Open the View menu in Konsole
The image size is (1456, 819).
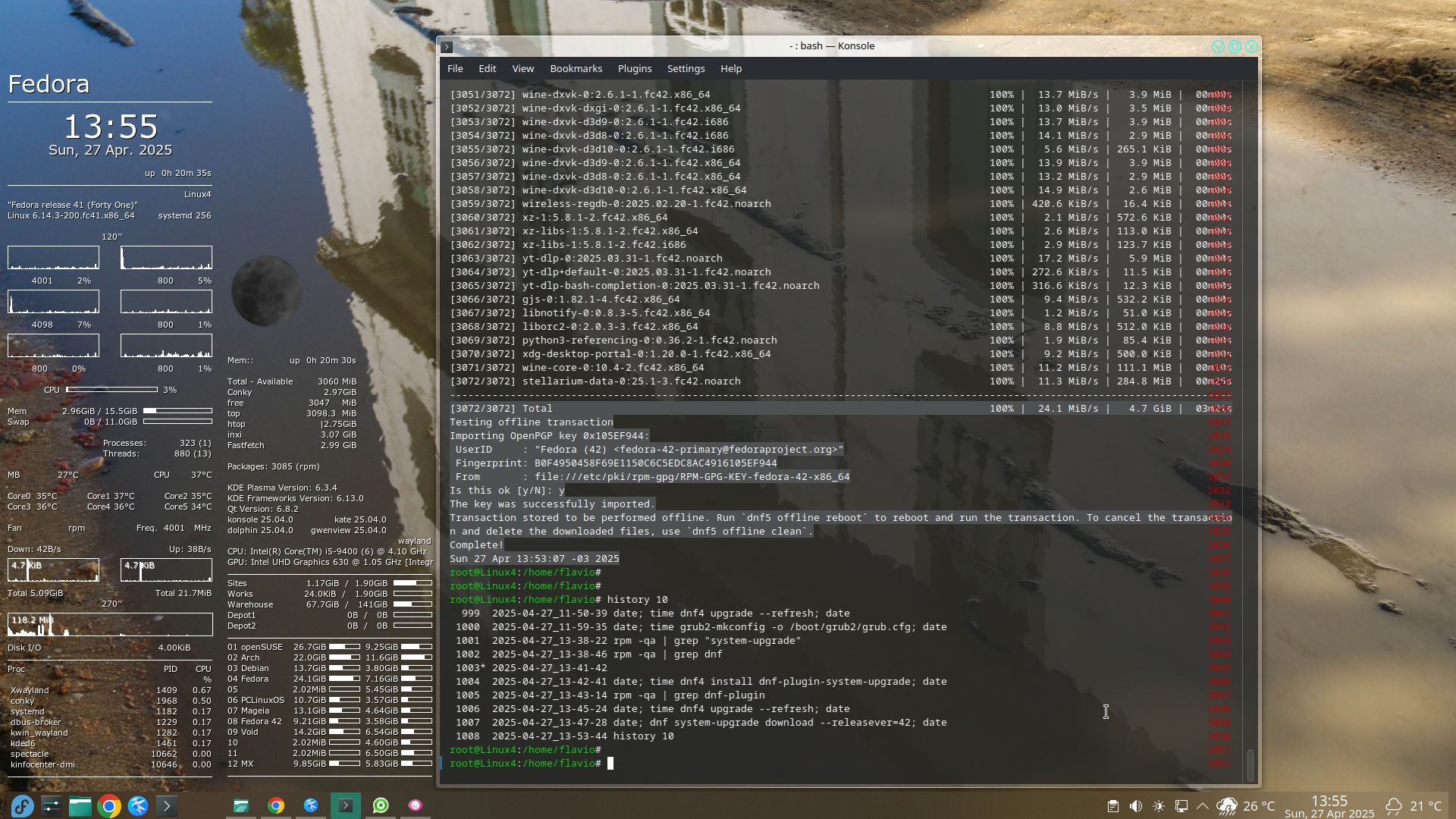[522, 69]
